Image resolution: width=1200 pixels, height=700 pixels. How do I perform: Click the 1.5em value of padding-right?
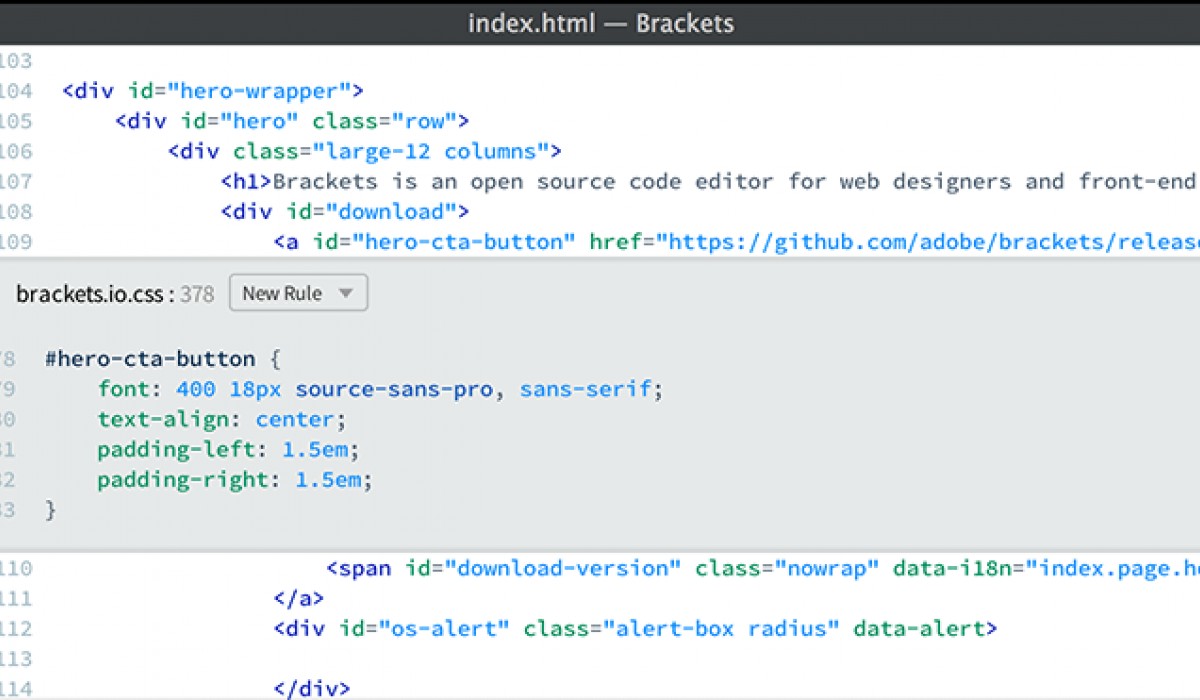tap(328, 479)
